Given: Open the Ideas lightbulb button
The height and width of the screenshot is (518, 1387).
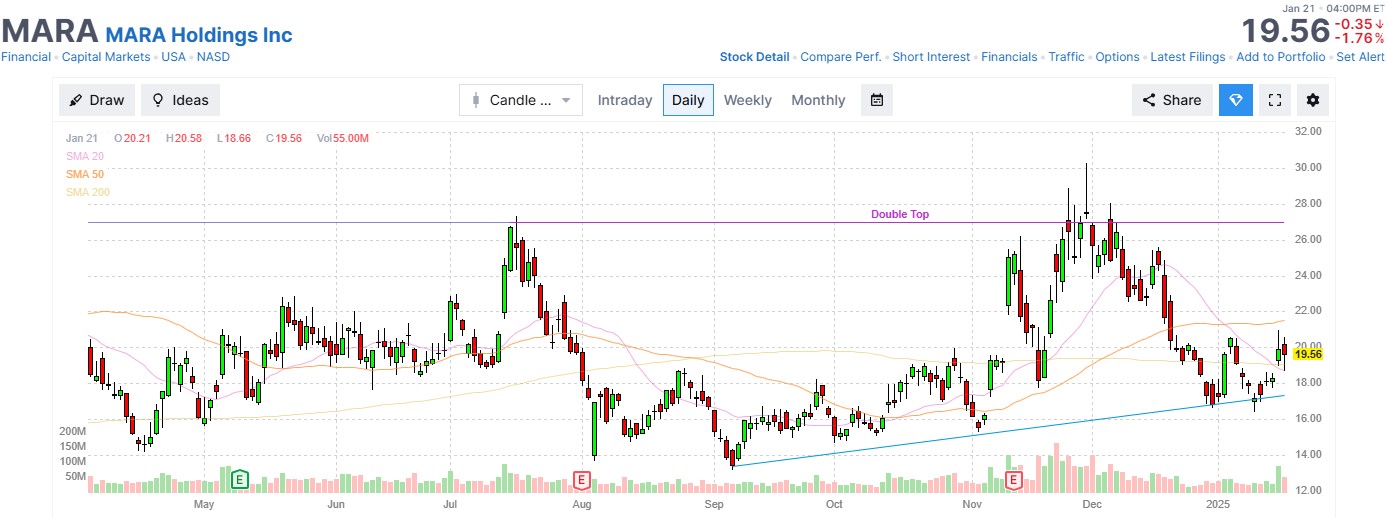Looking at the screenshot, I should [x=180, y=100].
